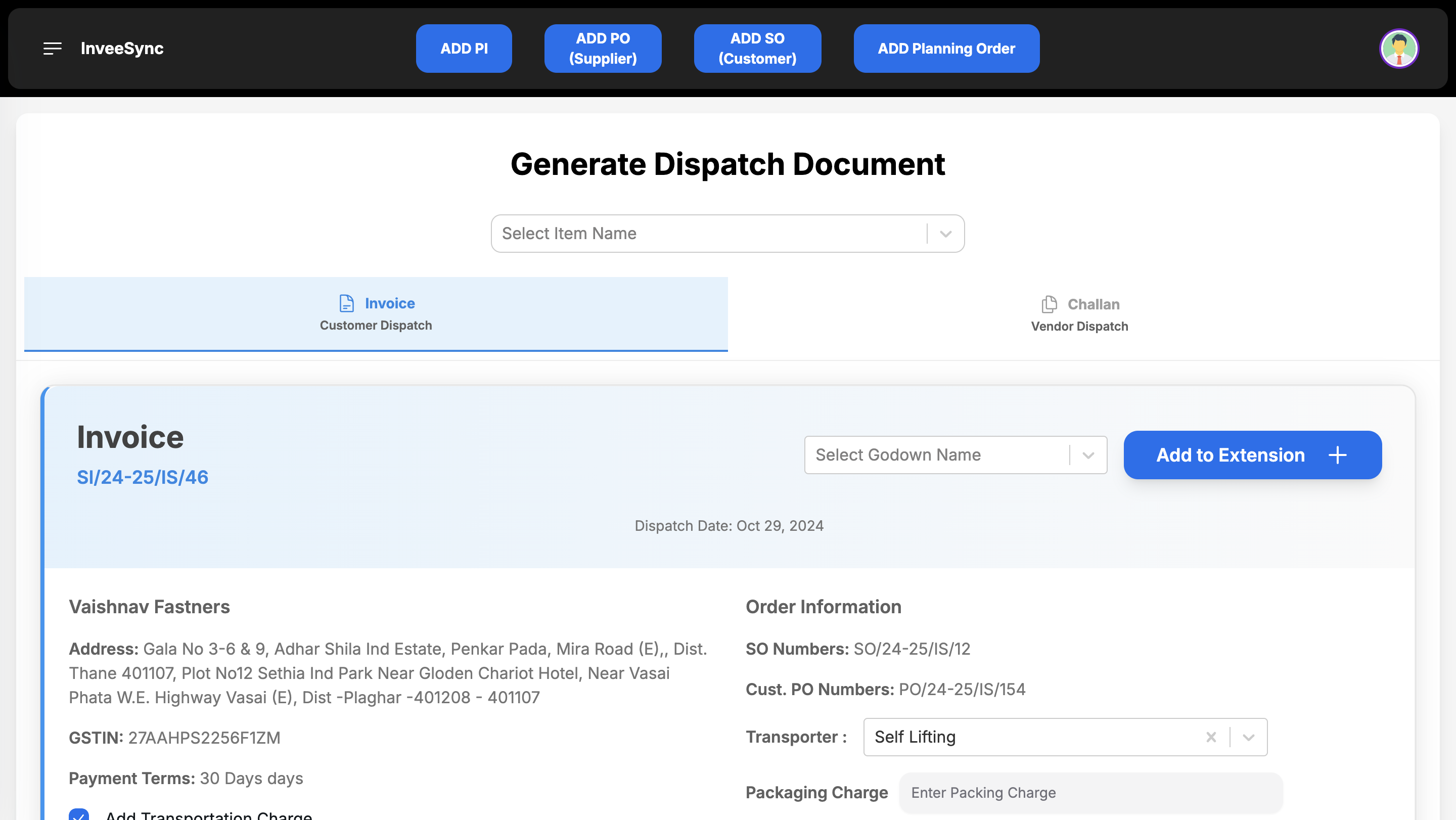Click the ADD Planning Order button
The width and height of the screenshot is (1456, 820).
click(946, 48)
